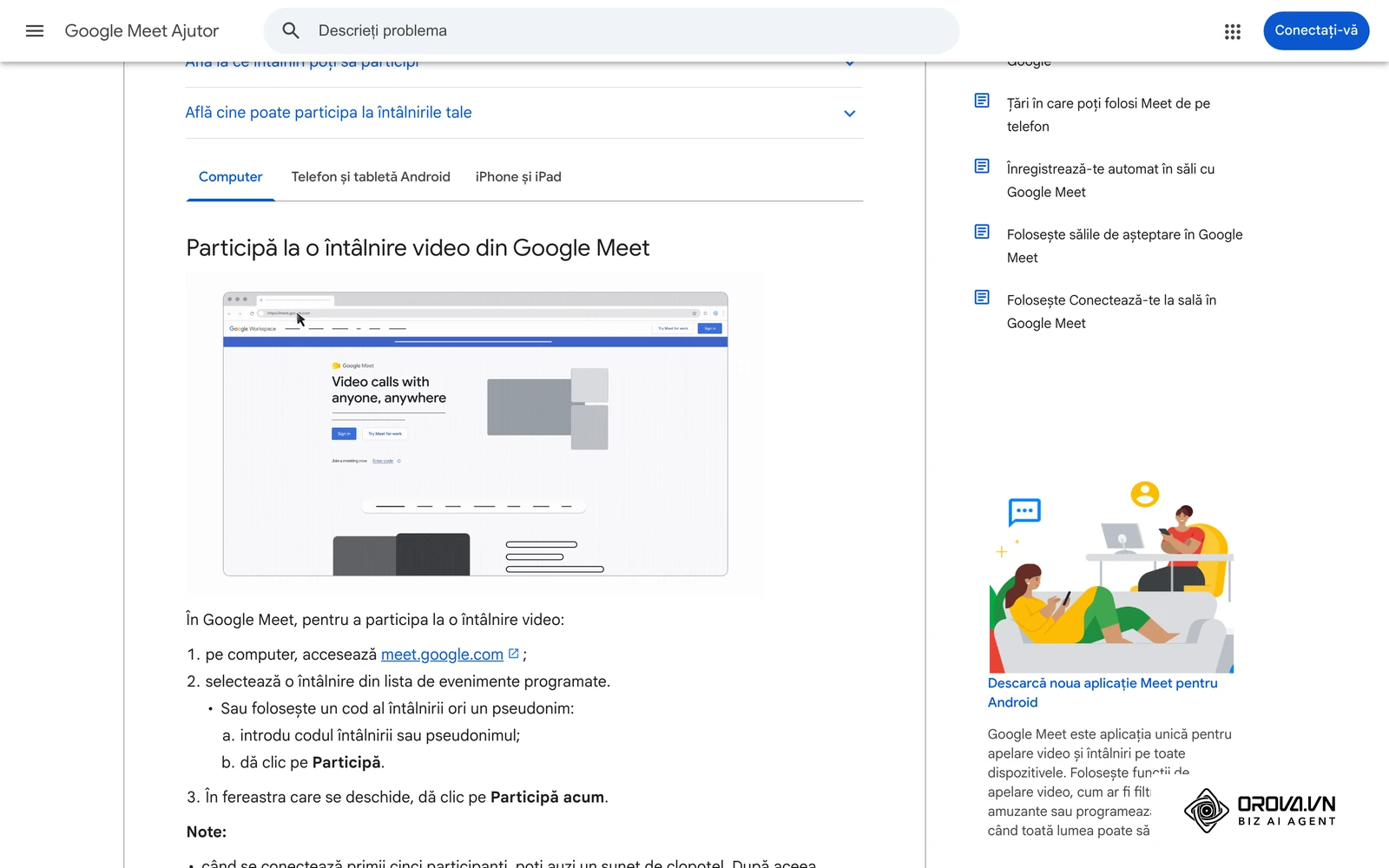The image size is (1389, 868).
Task: Open 'Folosește Conectează-te la sală' article
Action: [x=1111, y=312]
